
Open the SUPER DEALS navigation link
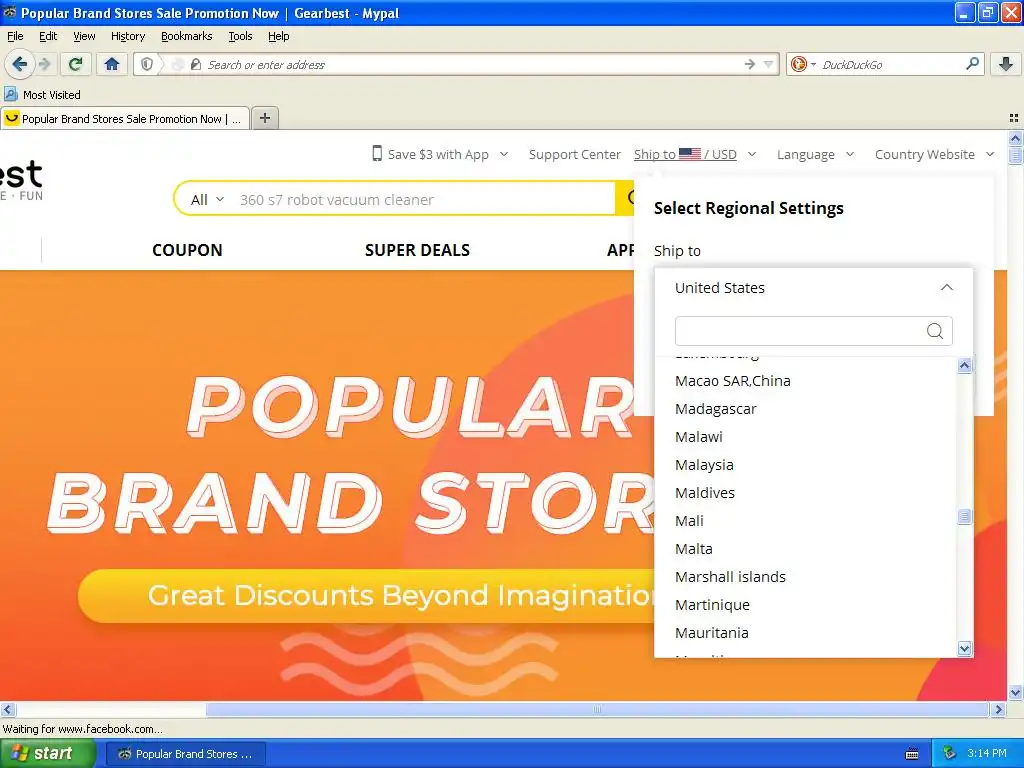pos(417,250)
